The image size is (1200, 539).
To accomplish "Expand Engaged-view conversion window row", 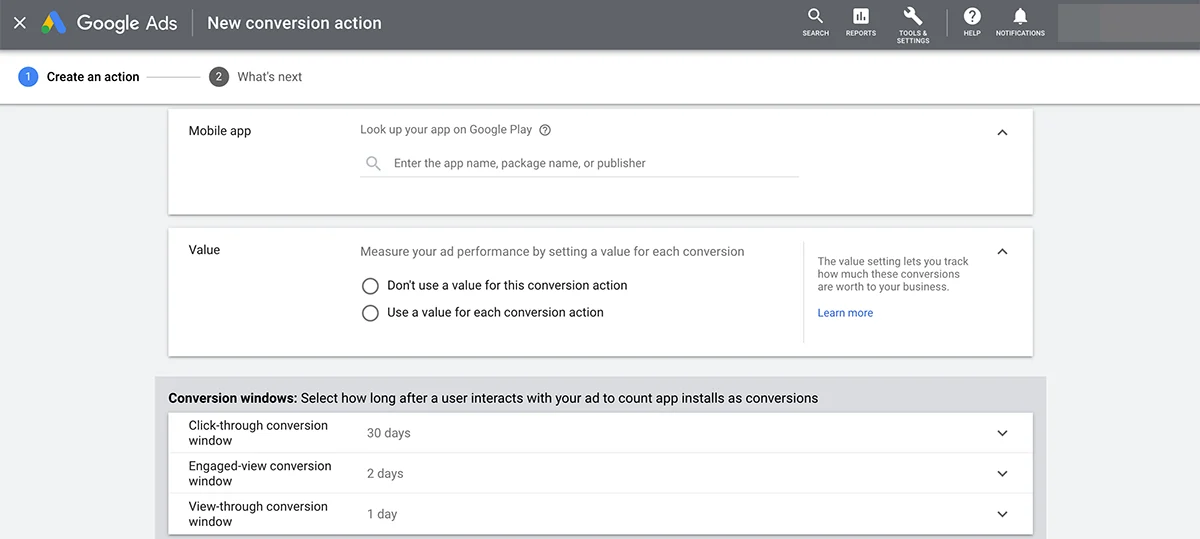I will click(x=1002, y=474).
